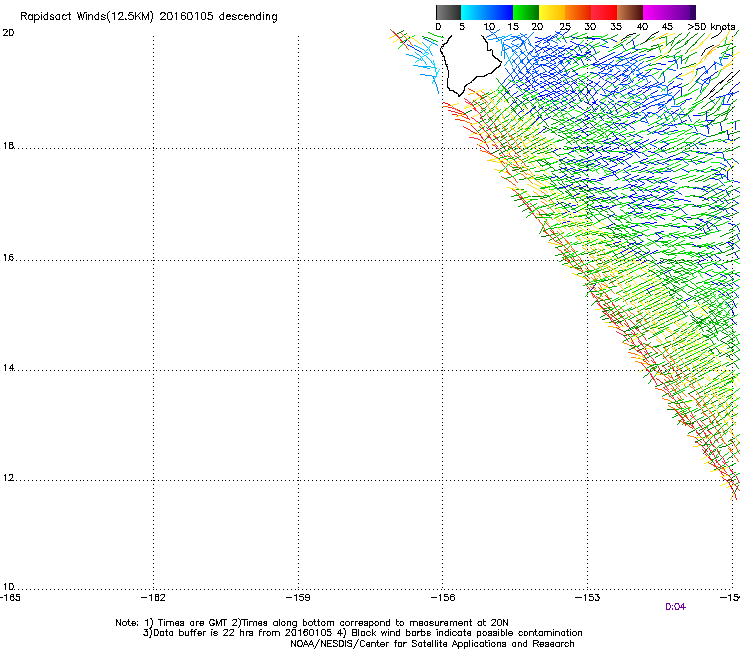Choose the yellow 20–25 knots legend segment
740x650 pixels.
(x=552, y=12)
